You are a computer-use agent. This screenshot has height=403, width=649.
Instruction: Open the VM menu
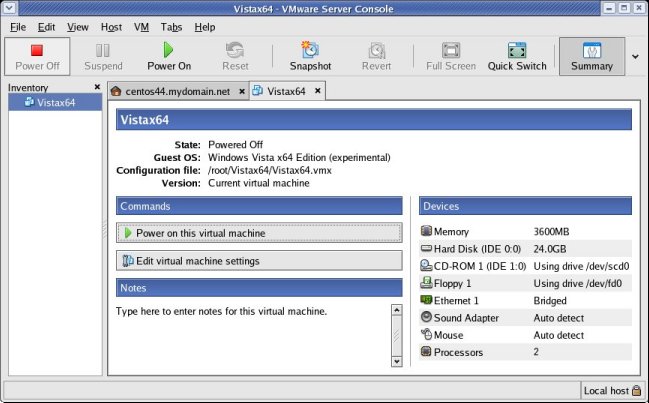(x=141, y=27)
